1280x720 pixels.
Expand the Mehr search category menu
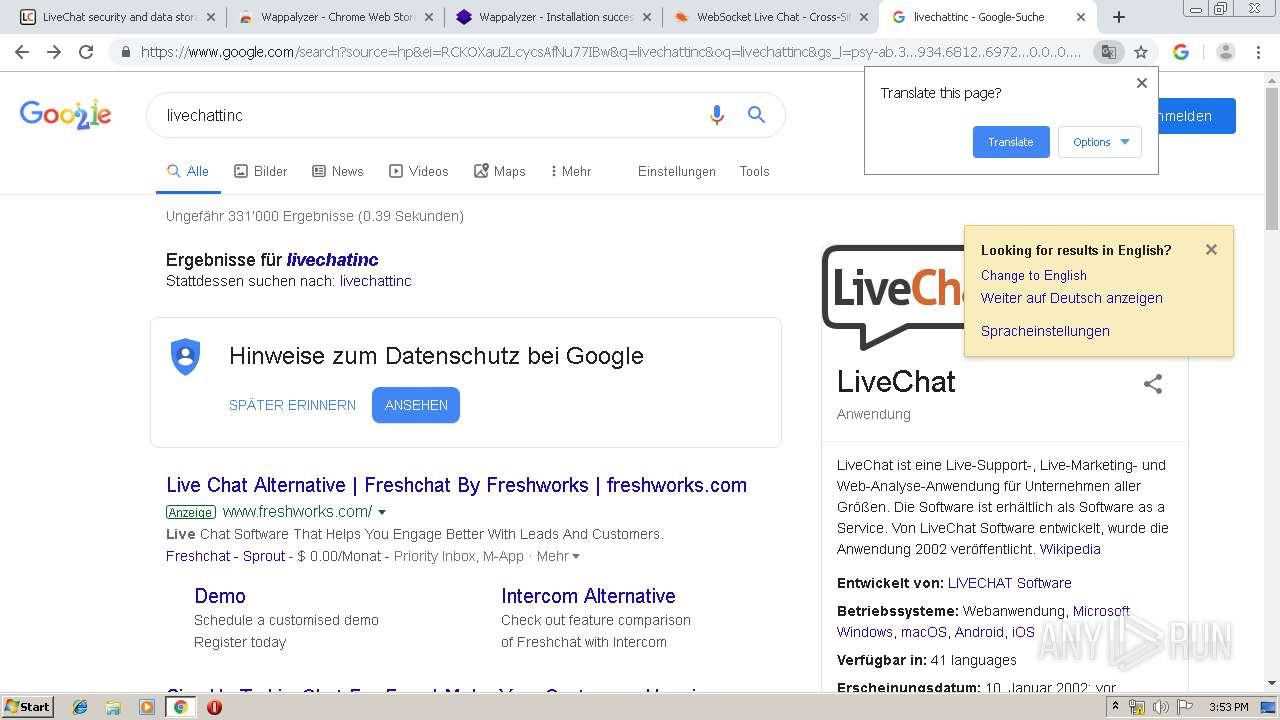tap(570, 171)
